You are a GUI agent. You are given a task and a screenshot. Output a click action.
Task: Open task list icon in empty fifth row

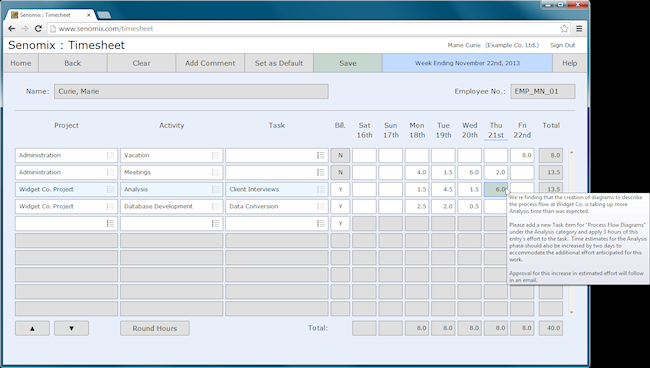(321, 223)
